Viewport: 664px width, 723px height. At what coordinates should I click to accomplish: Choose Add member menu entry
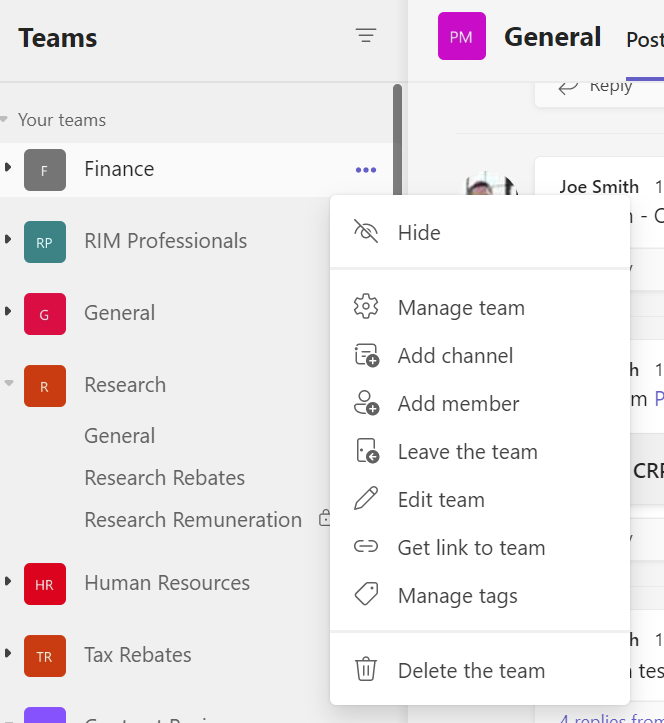[480, 403]
